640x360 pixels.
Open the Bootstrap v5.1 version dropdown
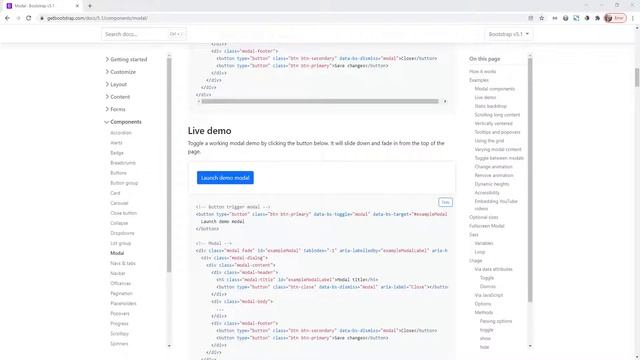(x=509, y=34)
